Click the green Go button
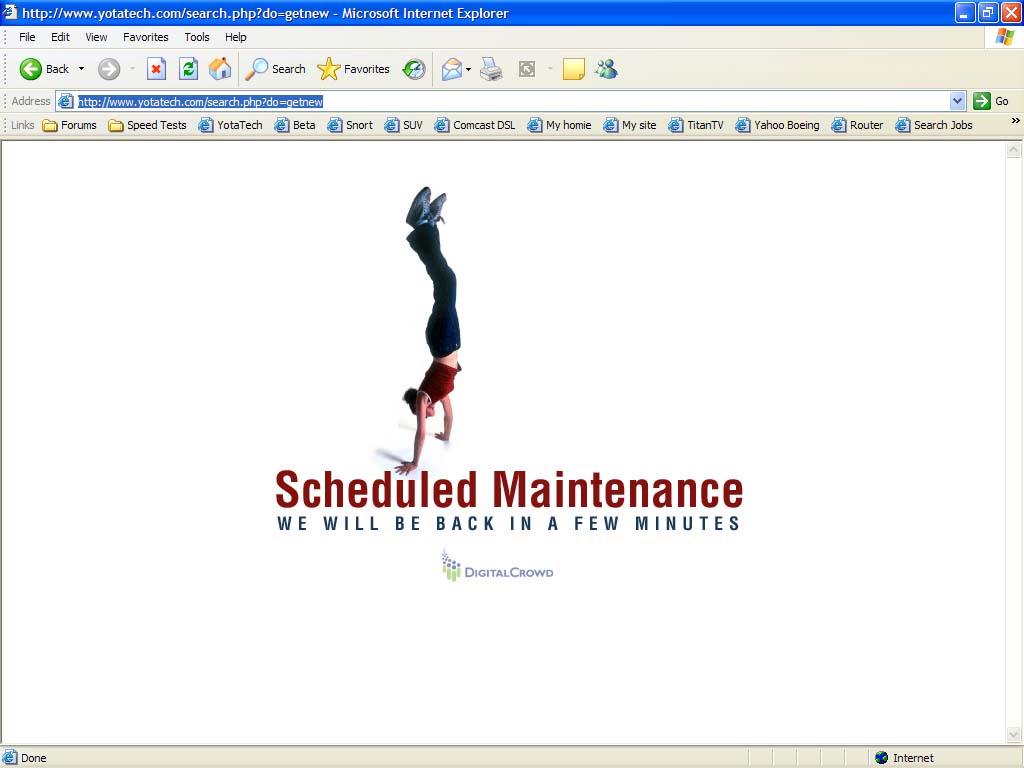 tap(991, 101)
